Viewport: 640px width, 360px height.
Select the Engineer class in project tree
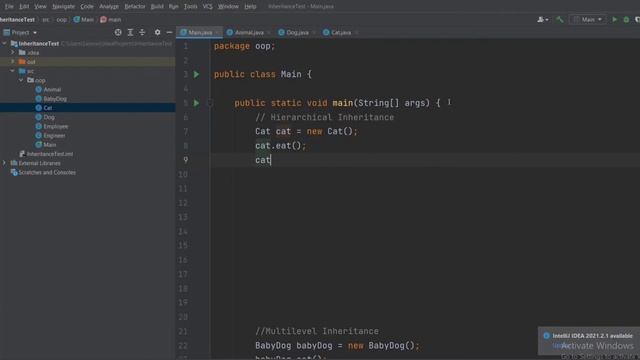coord(54,136)
